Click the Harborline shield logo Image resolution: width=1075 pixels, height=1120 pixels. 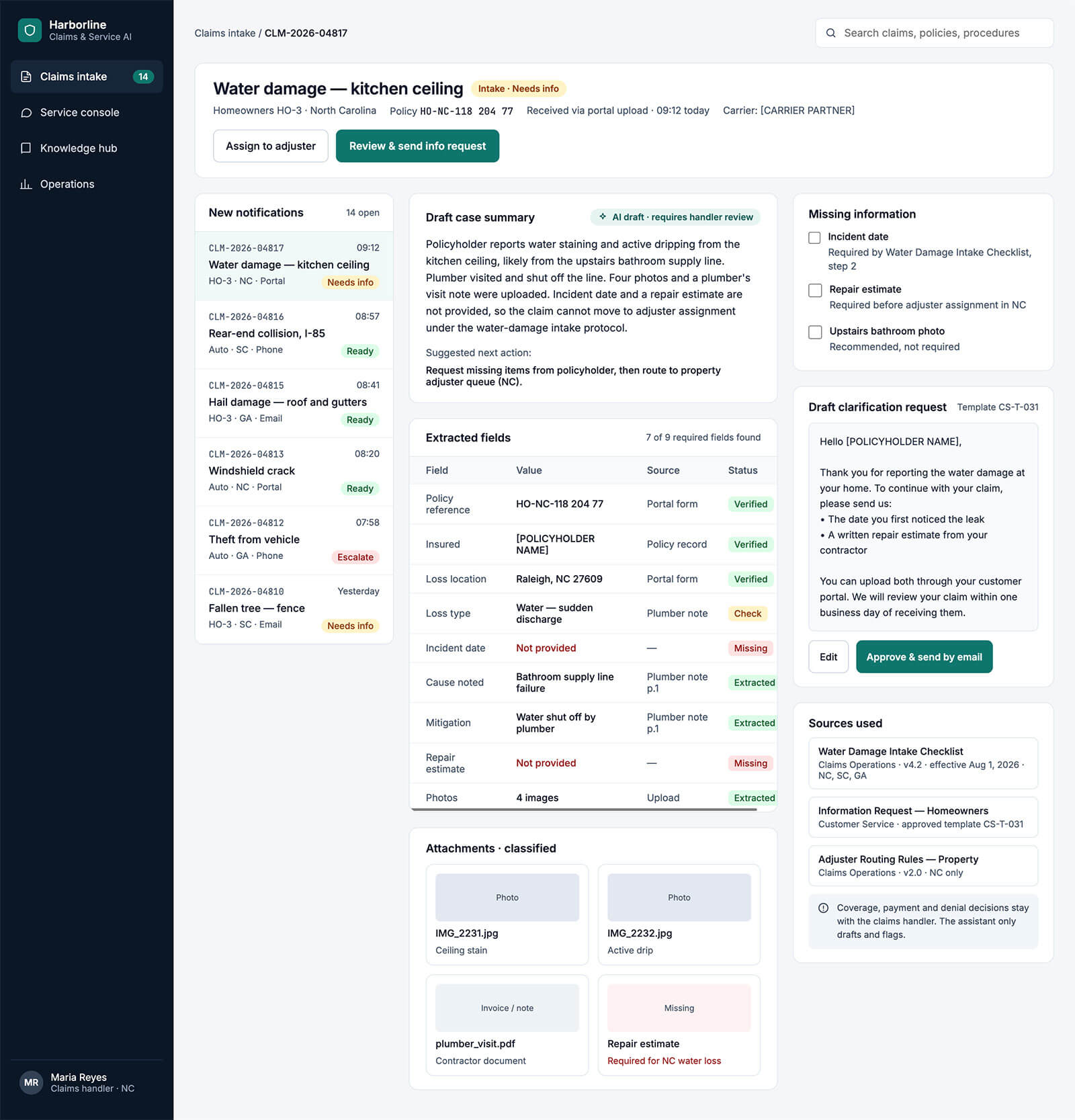point(30,30)
